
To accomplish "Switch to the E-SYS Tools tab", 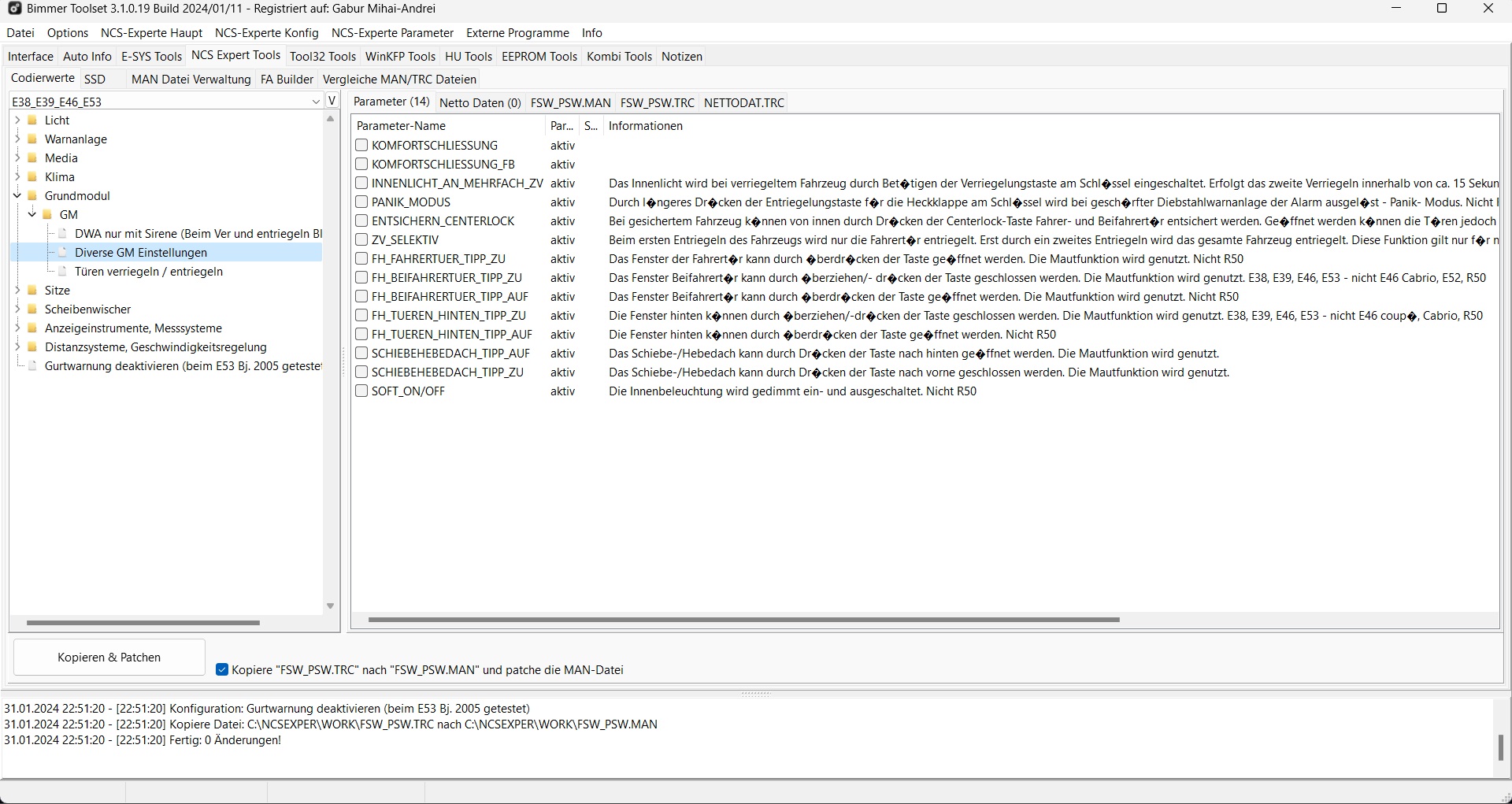I will [x=151, y=57].
